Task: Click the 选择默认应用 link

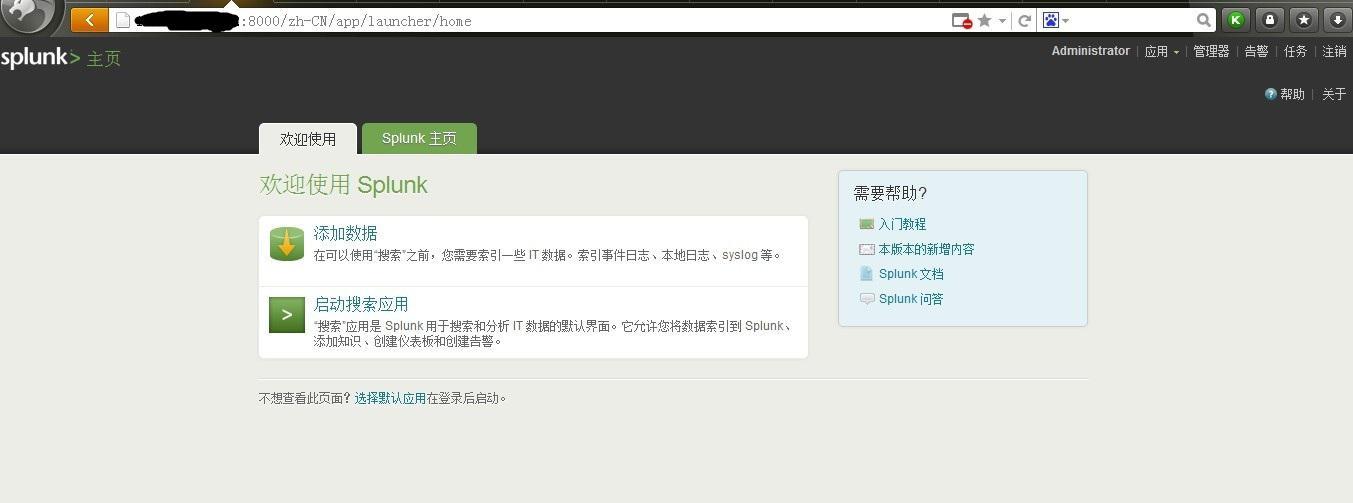Action: pyautogui.click(x=390, y=398)
